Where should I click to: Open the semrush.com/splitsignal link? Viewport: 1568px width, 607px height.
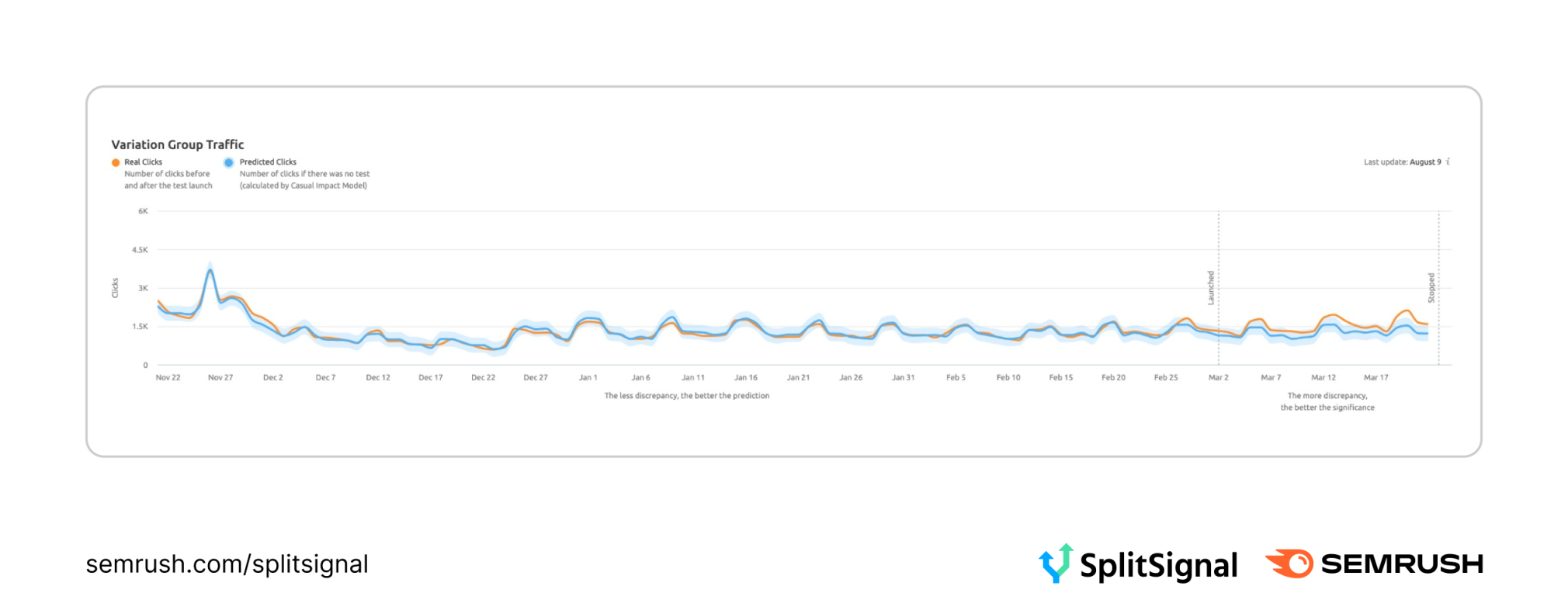pyautogui.click(x=227, y=564)
